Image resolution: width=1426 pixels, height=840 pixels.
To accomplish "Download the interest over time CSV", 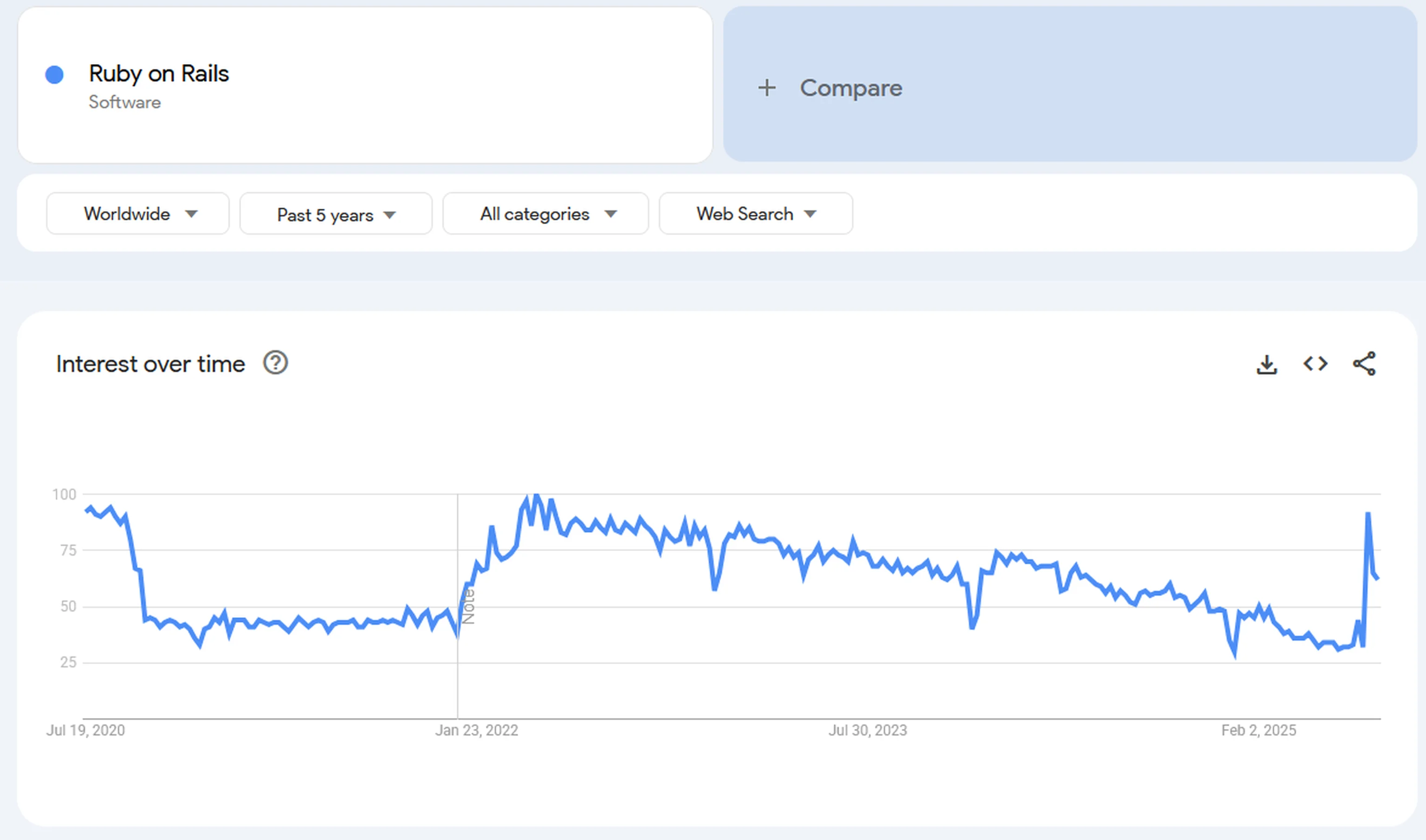I will (x=1266, y=364).
